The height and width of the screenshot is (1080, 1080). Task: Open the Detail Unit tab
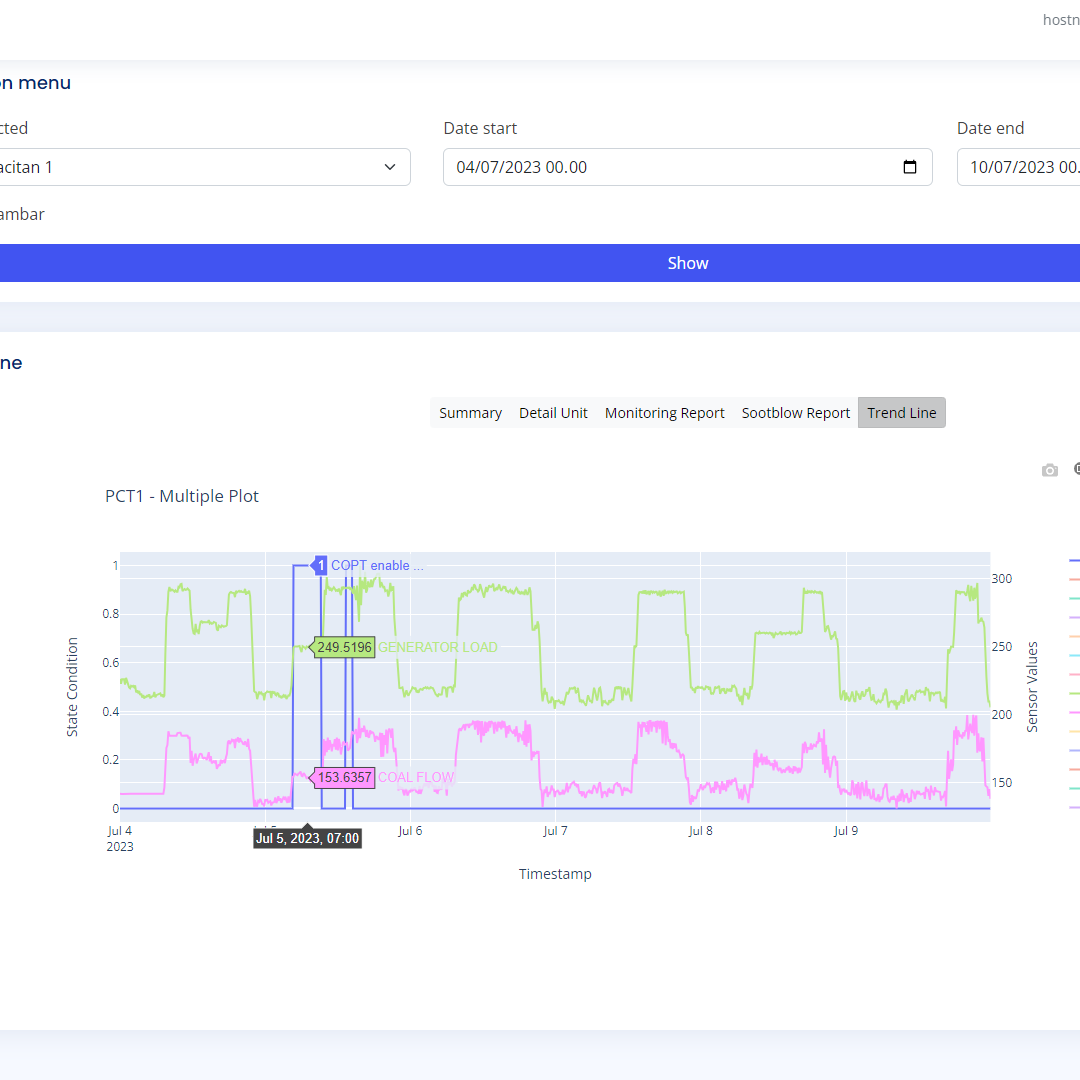553,413
